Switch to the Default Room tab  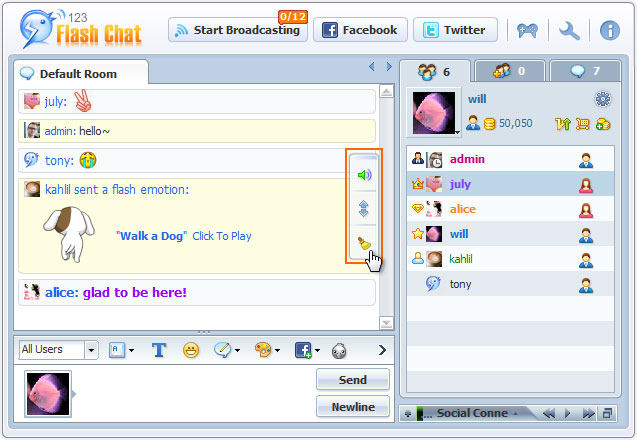(80, 73)
